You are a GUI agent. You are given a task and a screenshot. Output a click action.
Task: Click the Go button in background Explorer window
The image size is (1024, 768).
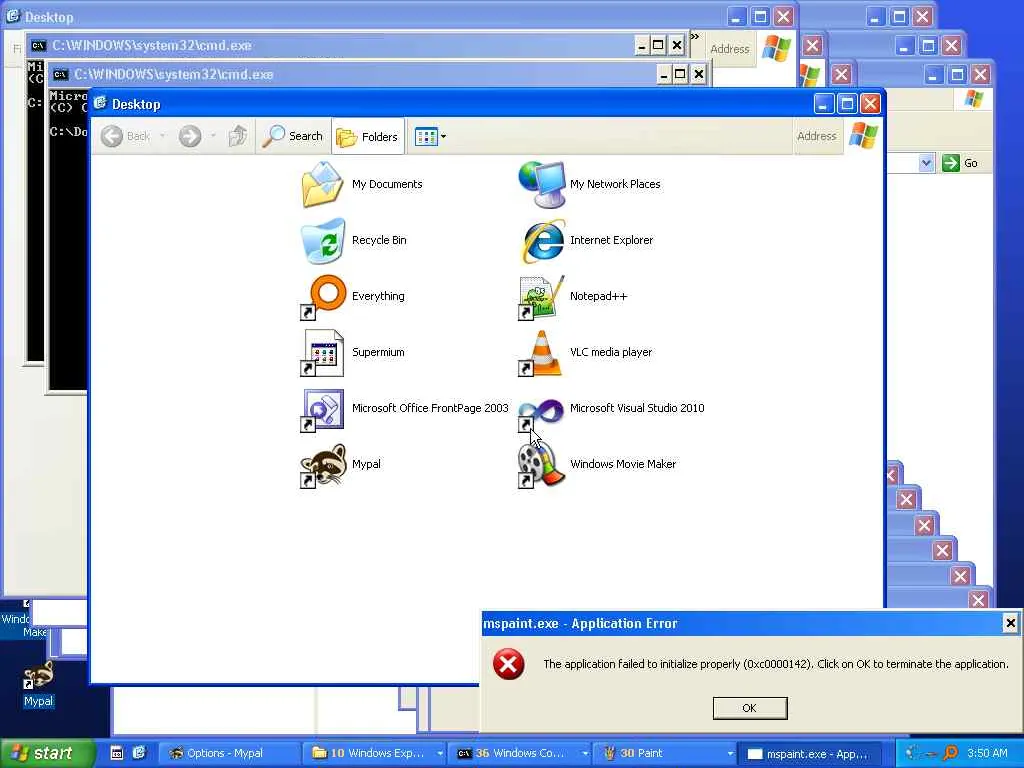961,163
